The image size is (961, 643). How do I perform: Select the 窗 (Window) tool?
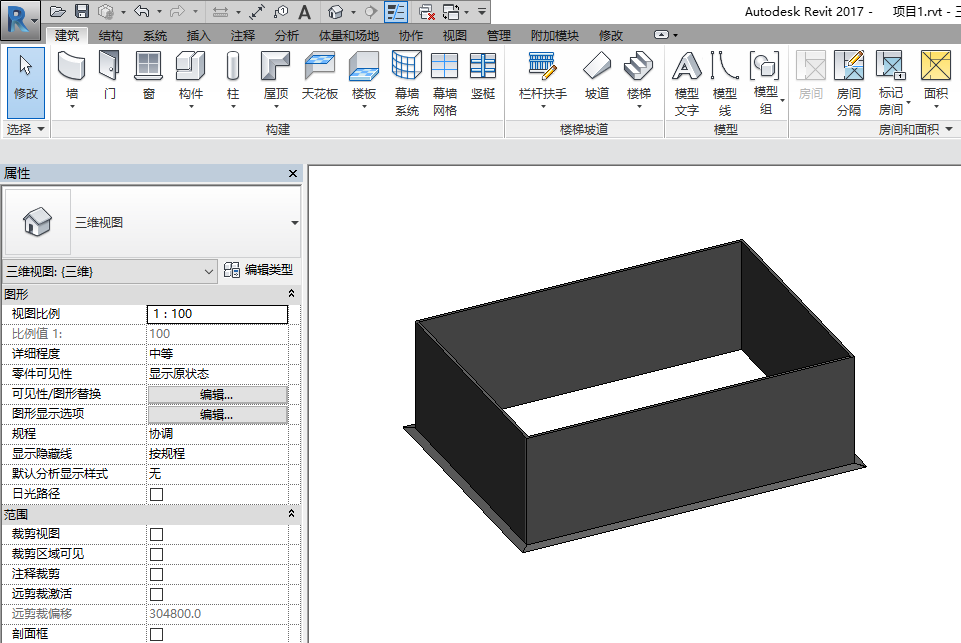[x=148, y=76]
